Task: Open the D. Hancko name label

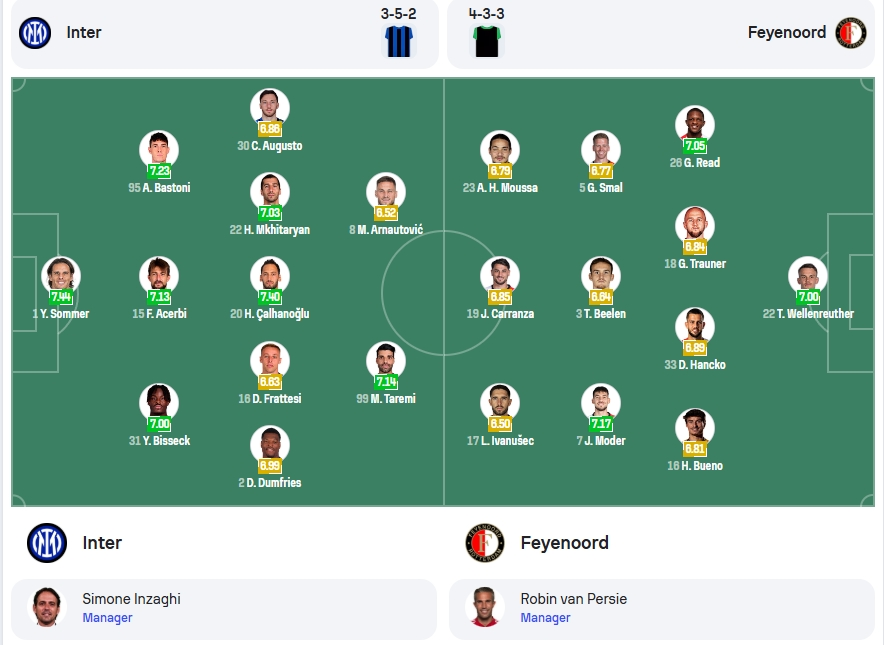Action: (695, 365)
